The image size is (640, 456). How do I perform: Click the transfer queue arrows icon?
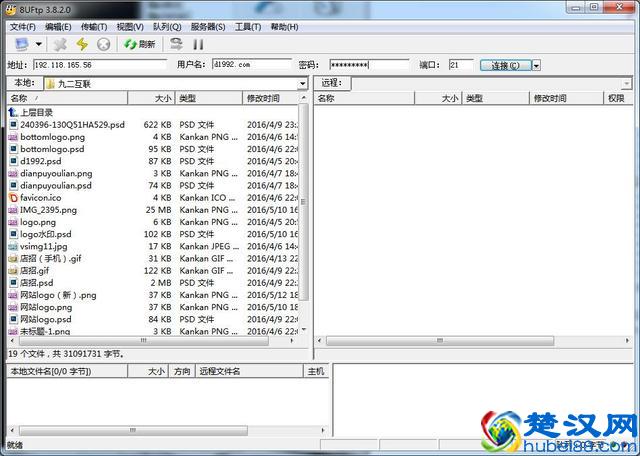[x=176, y=44]
